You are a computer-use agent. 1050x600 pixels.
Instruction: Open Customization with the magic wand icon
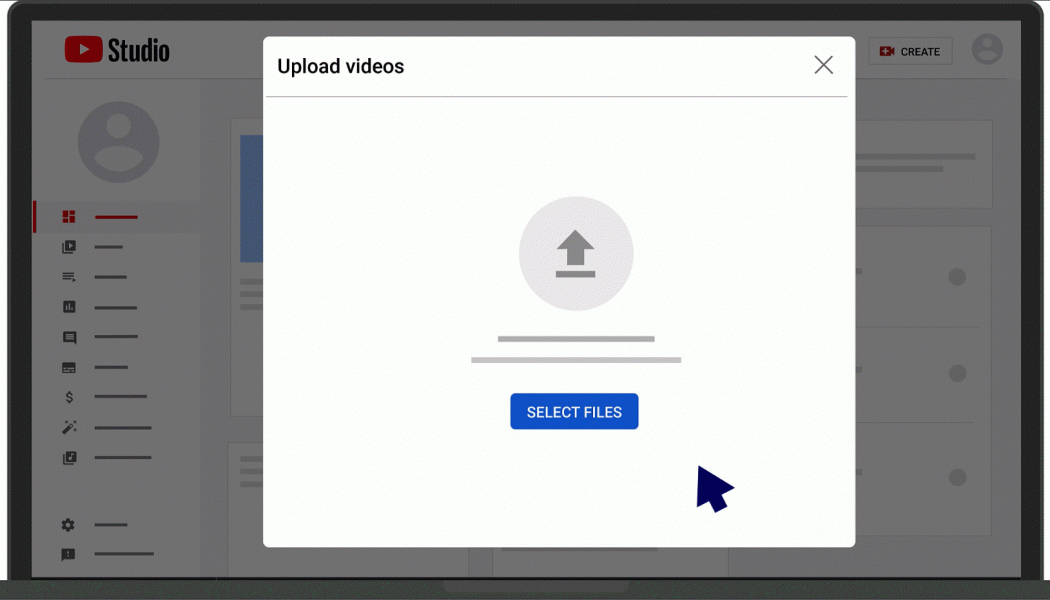click(x=68, y=427)
